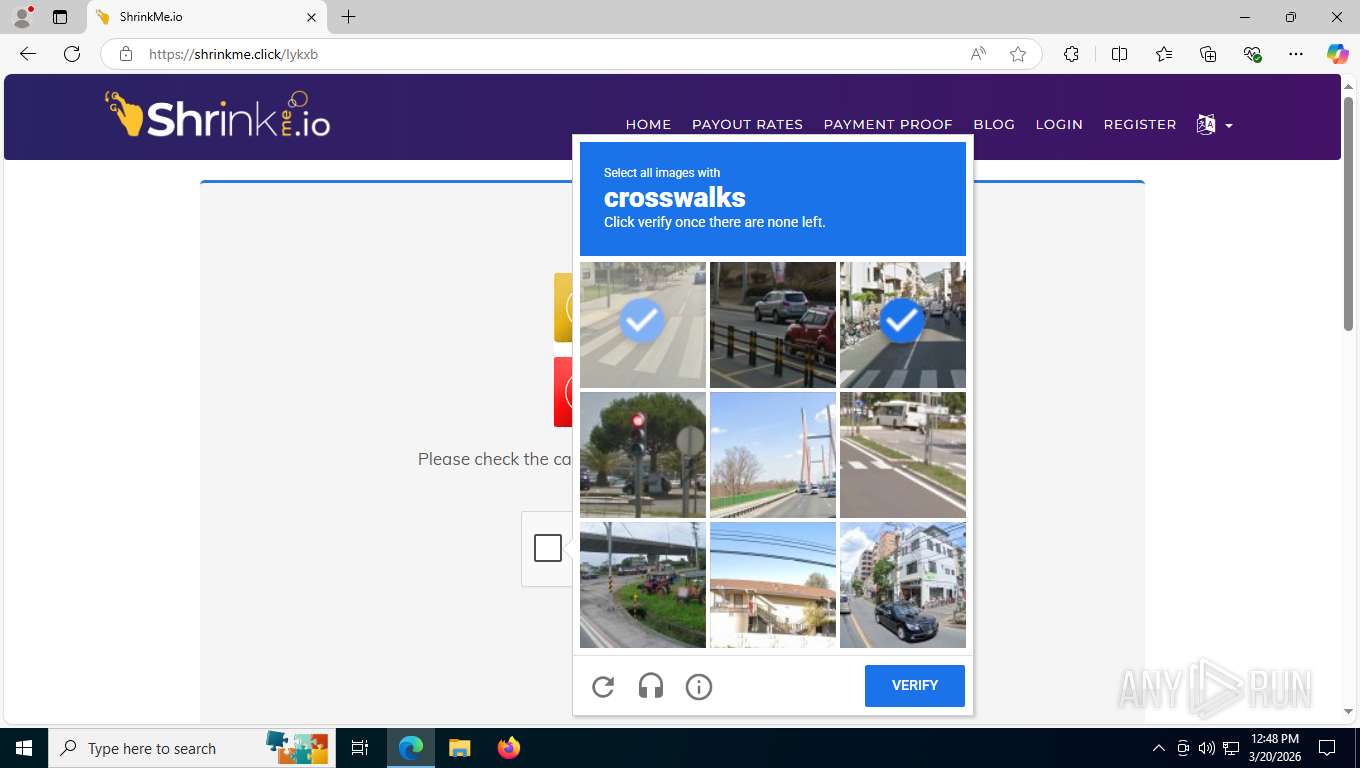The image size is (1360, 768).
Task: Refresh the browser page
Action: tap(72, 54)
